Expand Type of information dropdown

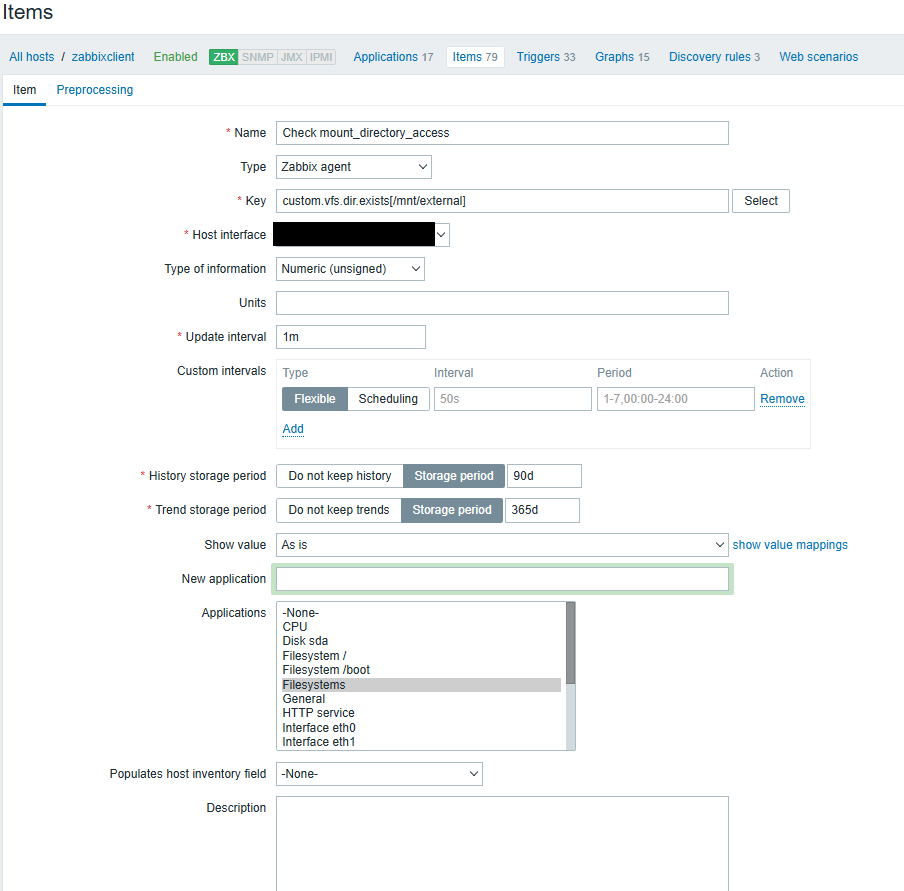tap(350, 269)
